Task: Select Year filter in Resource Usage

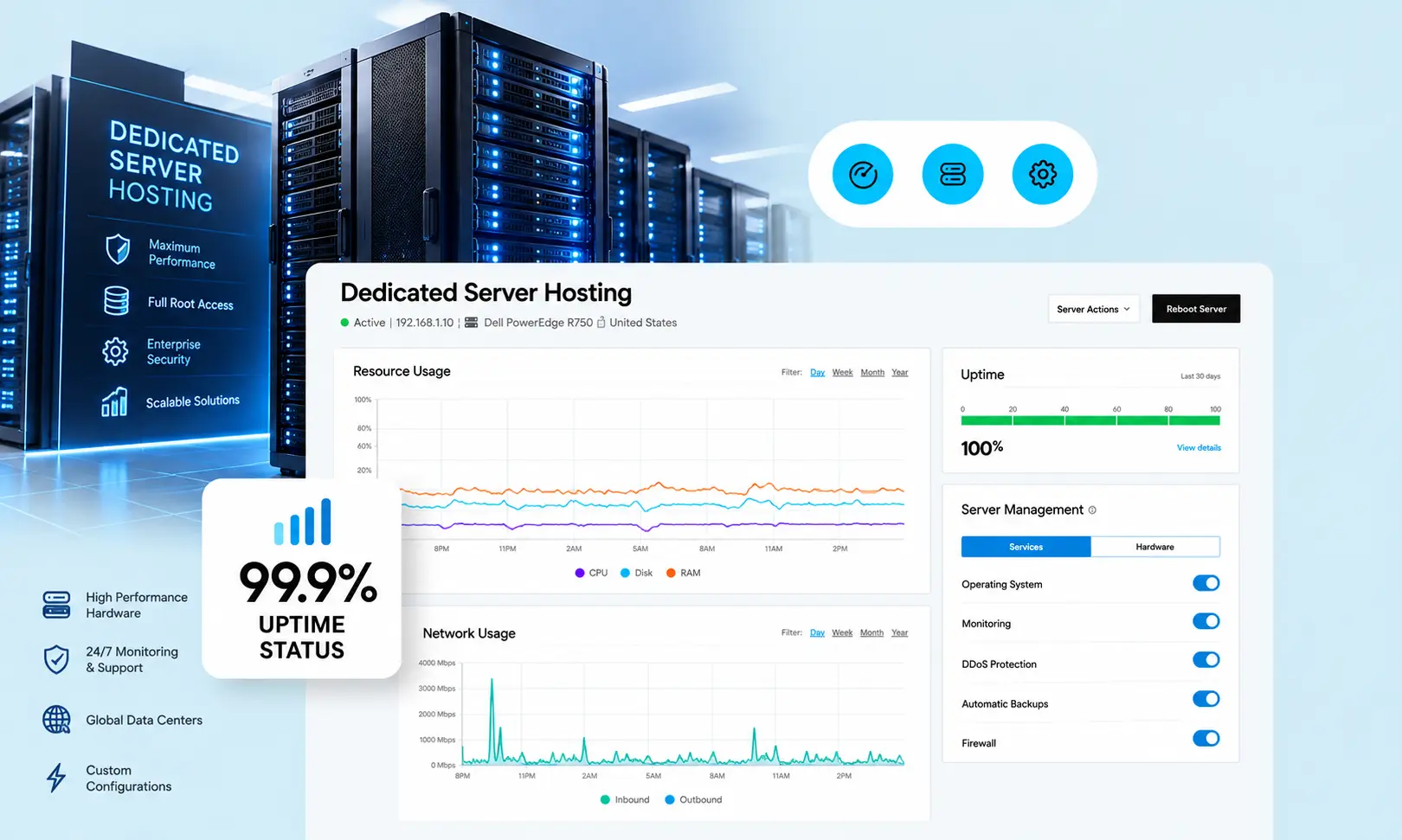Action: point(900,373)
